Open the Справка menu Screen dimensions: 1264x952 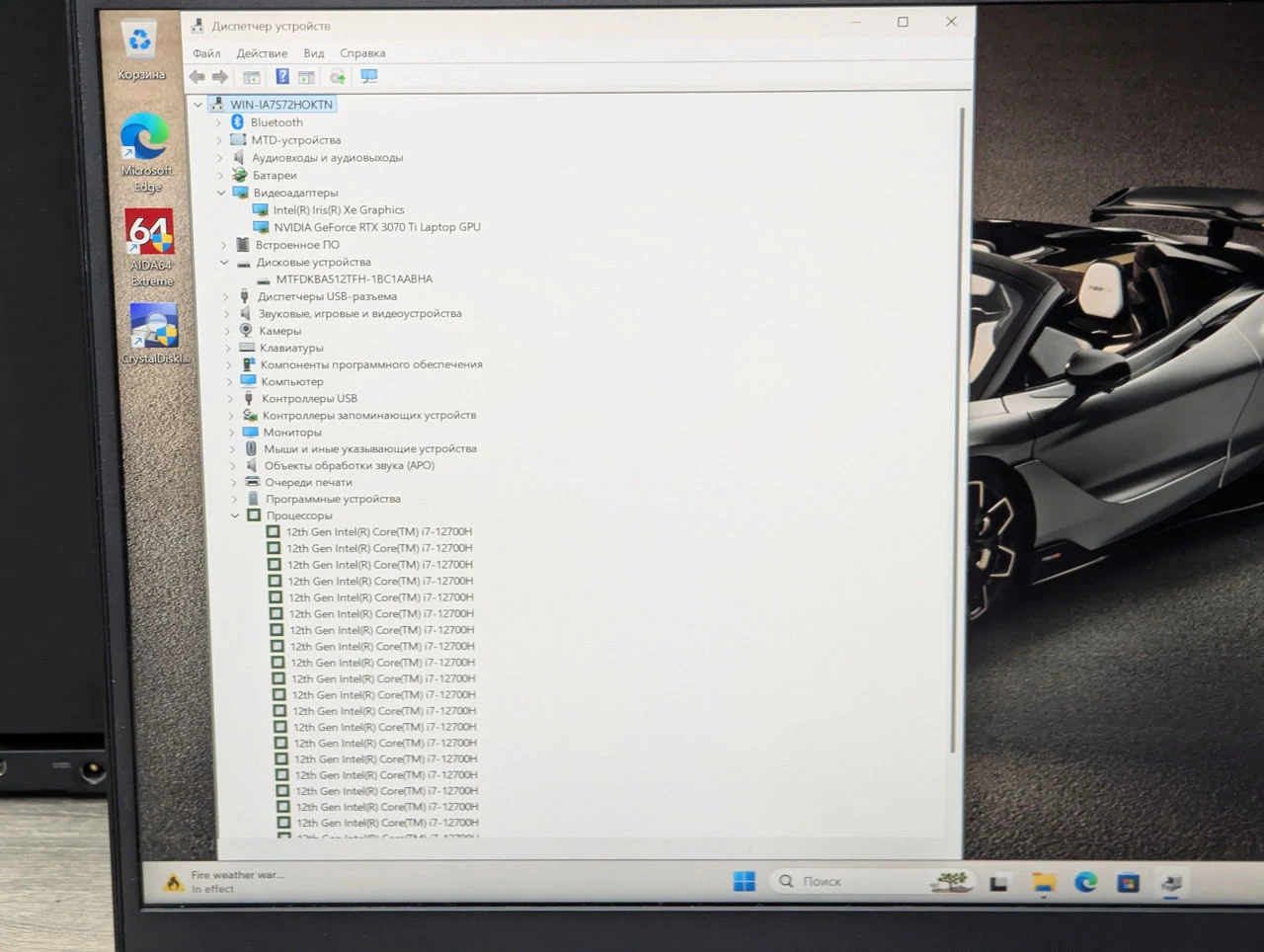(x=362, y=53)
